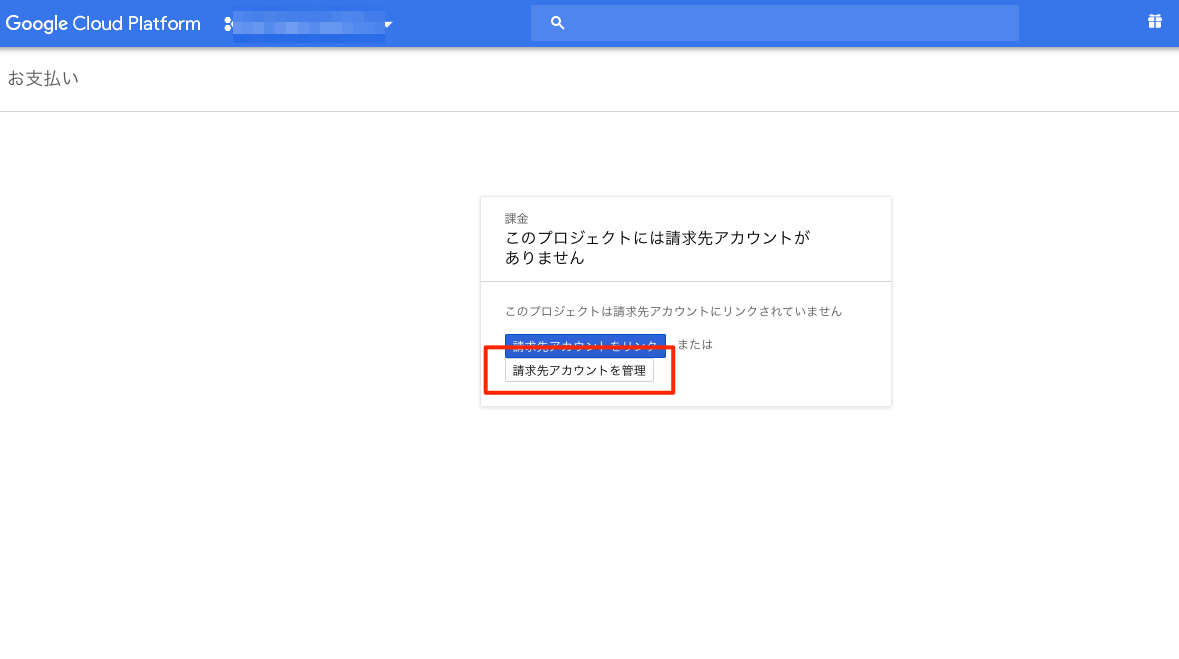Focus the top search input field
Screen dimensions: 1179x659
point(774,23)
